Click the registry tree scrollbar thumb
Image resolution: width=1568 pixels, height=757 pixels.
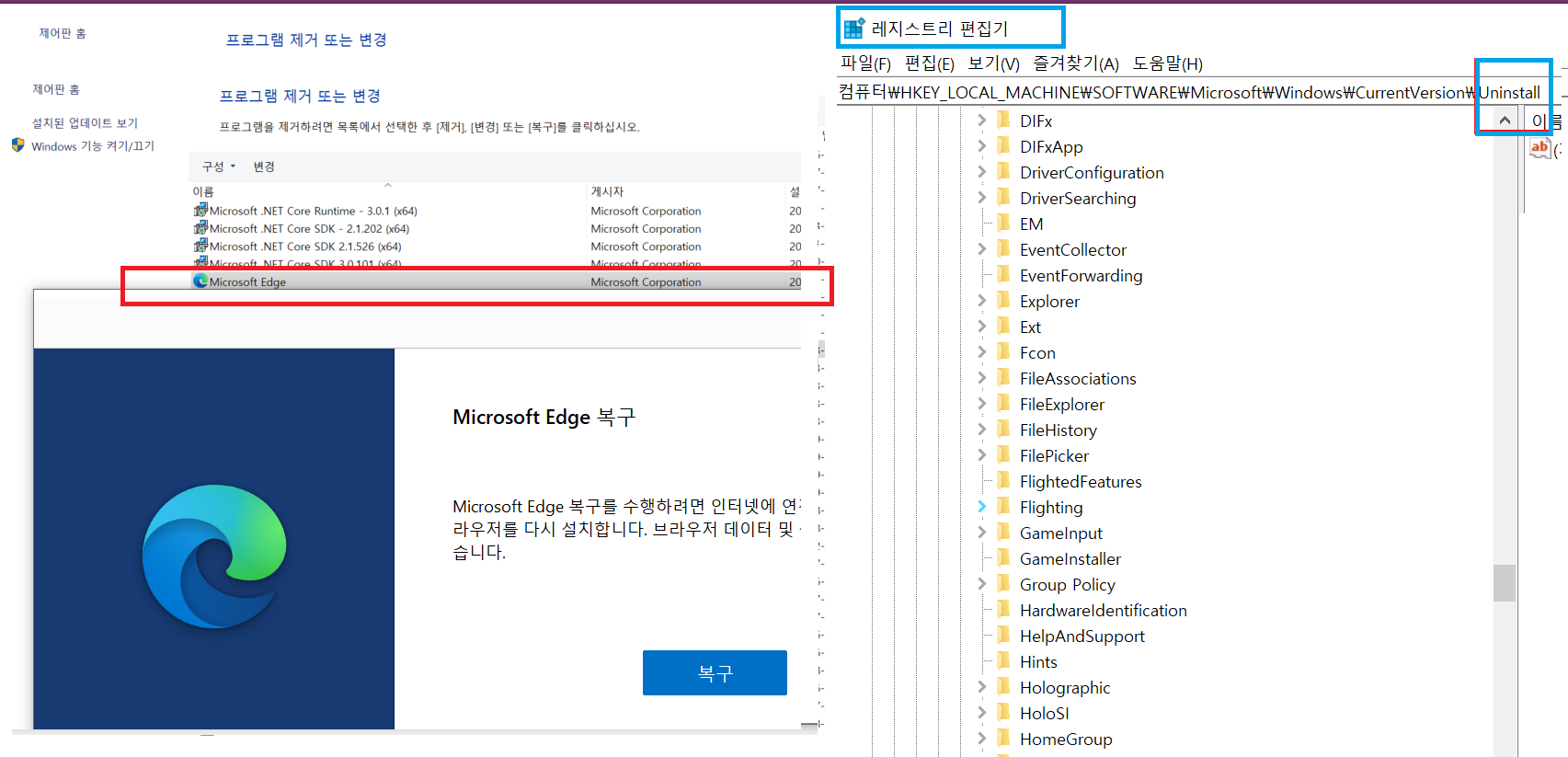click(1504, 582)
